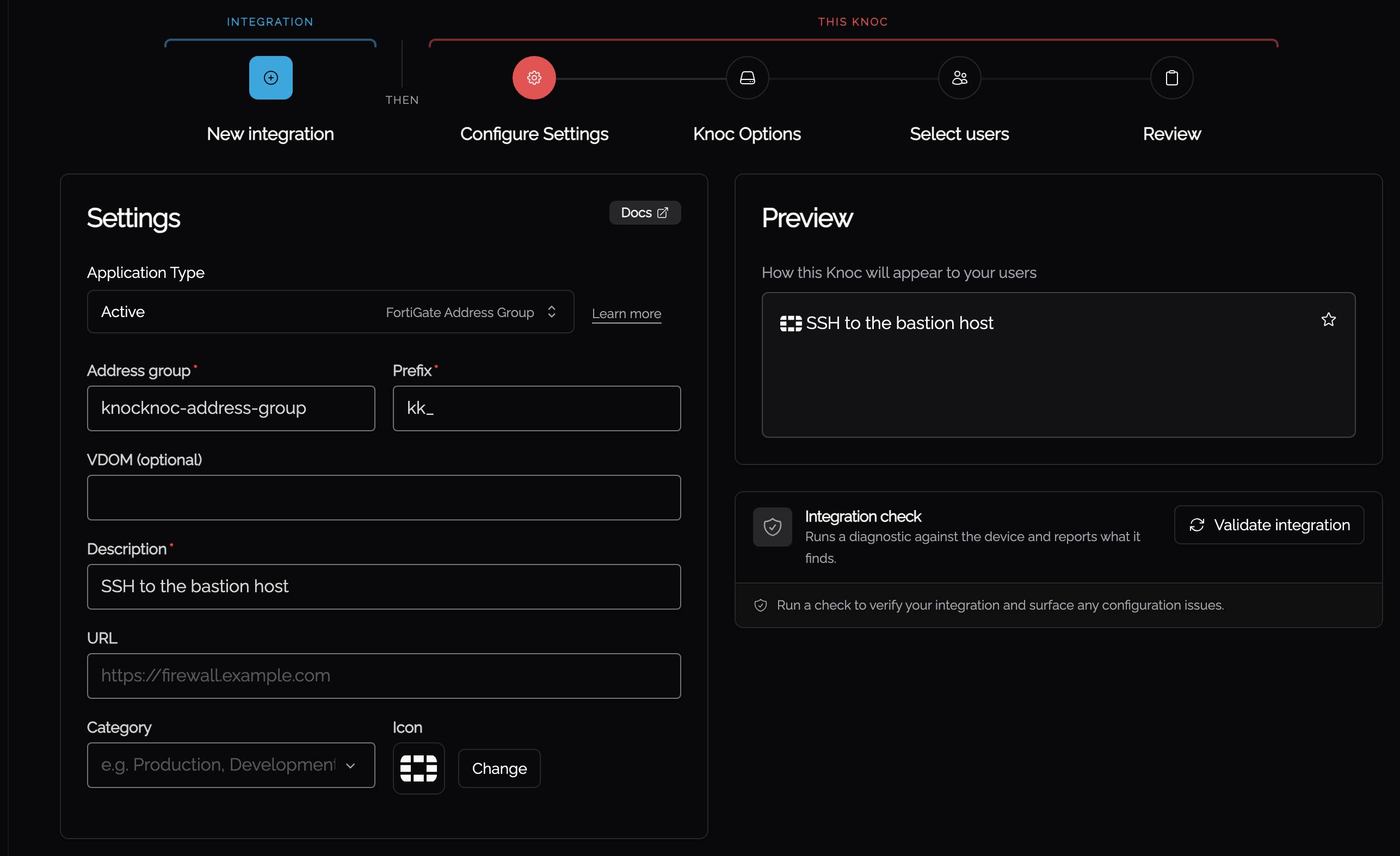Image resolution: width=1400 pixels, height=856 pixels.
Task: Click the Change icon button
Action: click(x=499, y=768)
